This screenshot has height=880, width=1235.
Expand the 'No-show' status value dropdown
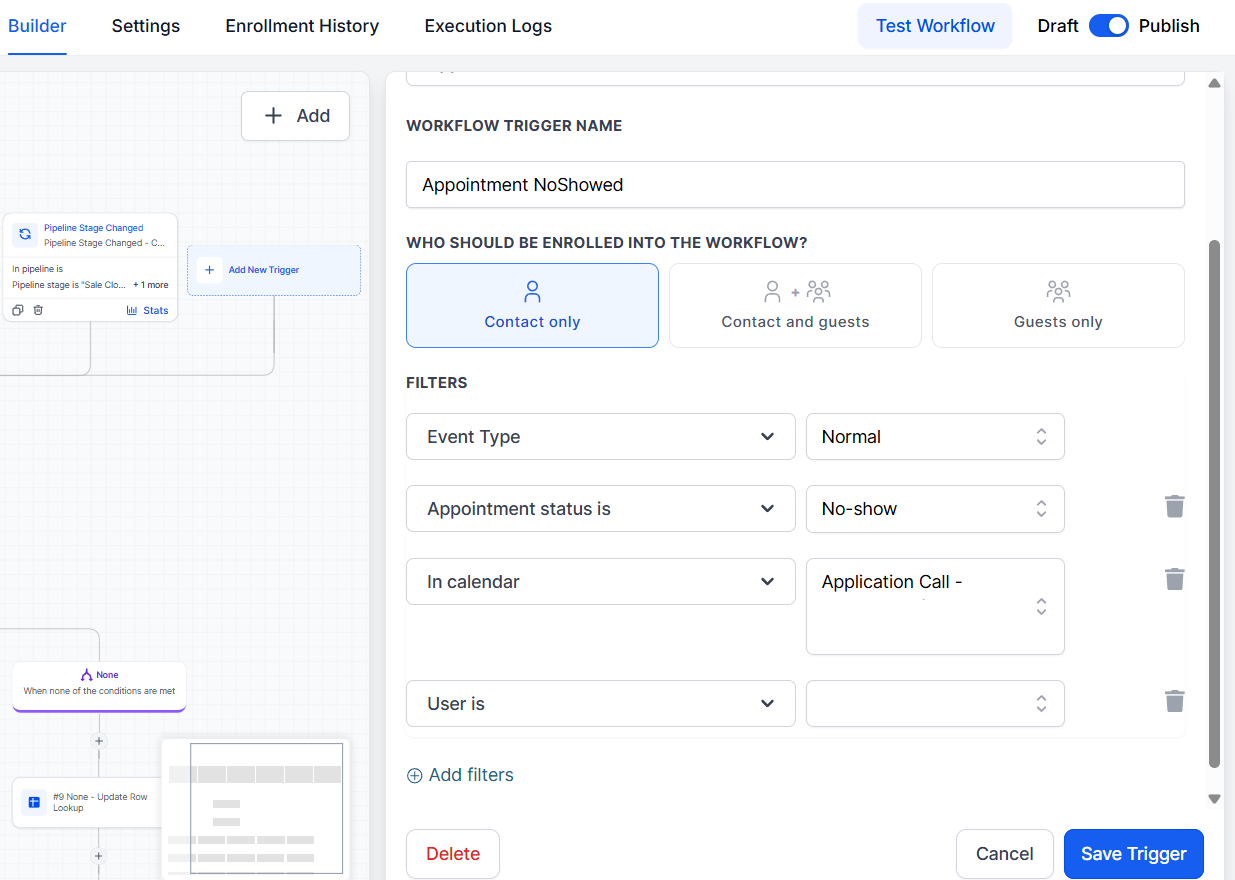point(934,509)
